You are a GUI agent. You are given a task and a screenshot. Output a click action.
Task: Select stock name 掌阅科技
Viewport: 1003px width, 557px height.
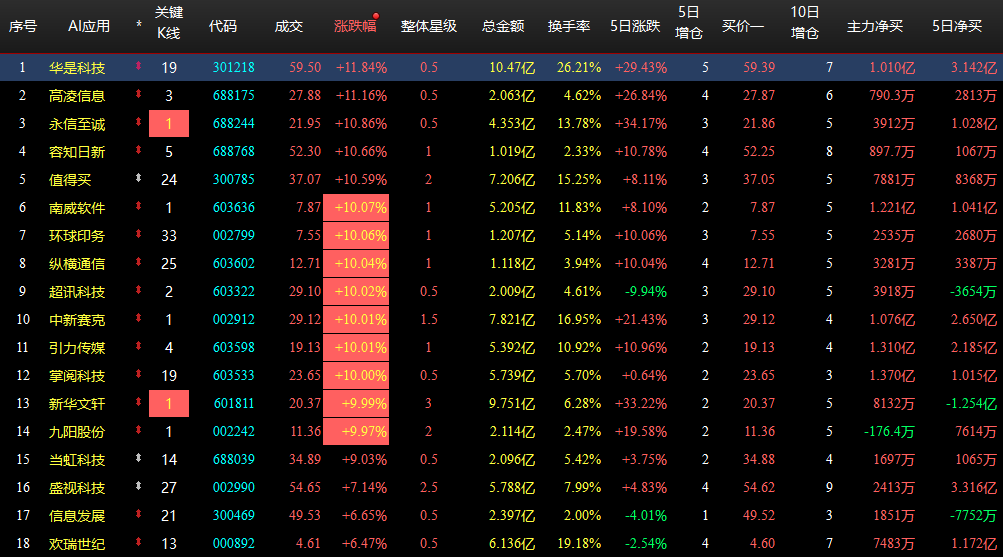click(77, 376)
